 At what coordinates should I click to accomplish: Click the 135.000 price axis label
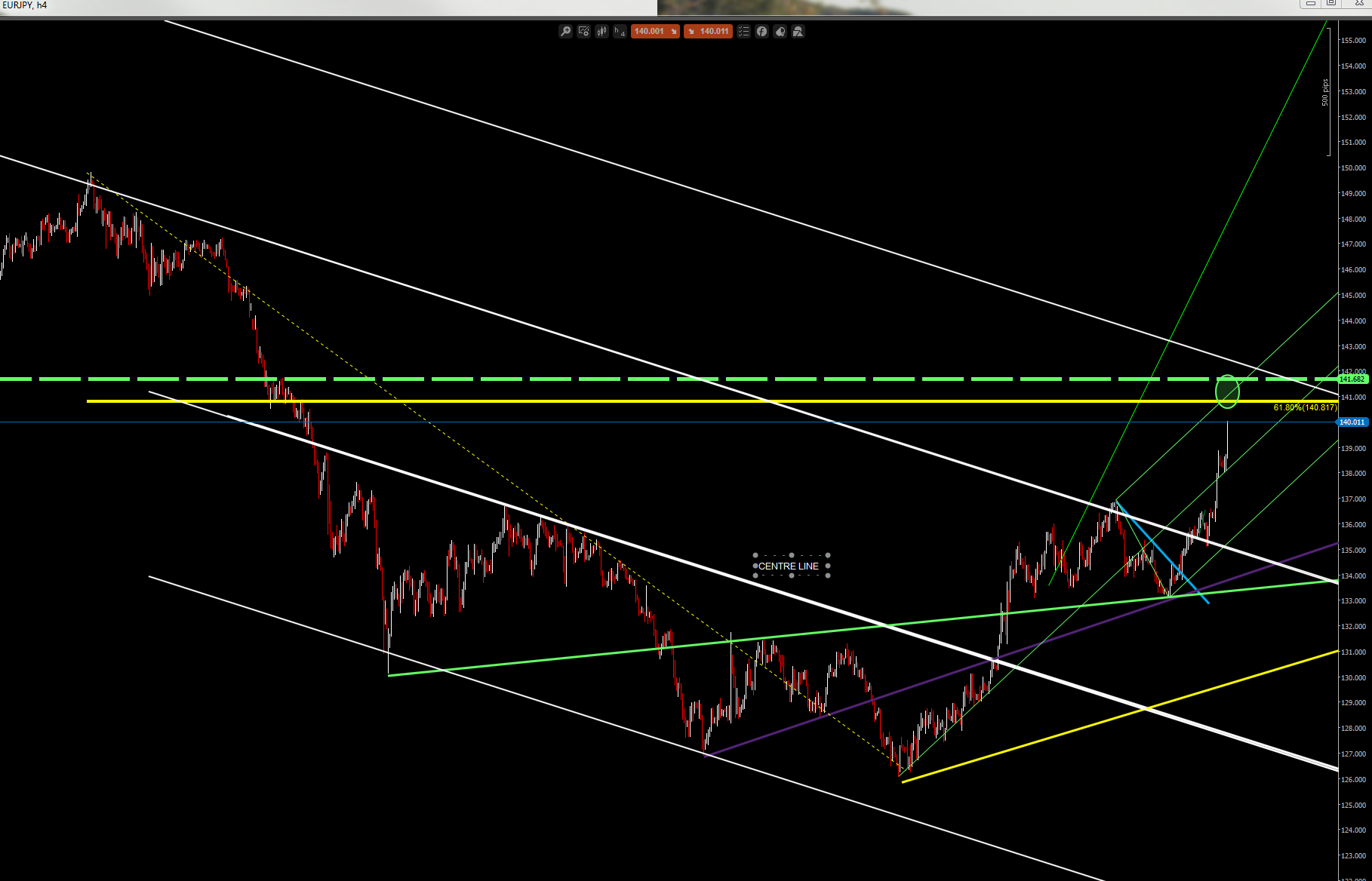(x=1353, y=551)
